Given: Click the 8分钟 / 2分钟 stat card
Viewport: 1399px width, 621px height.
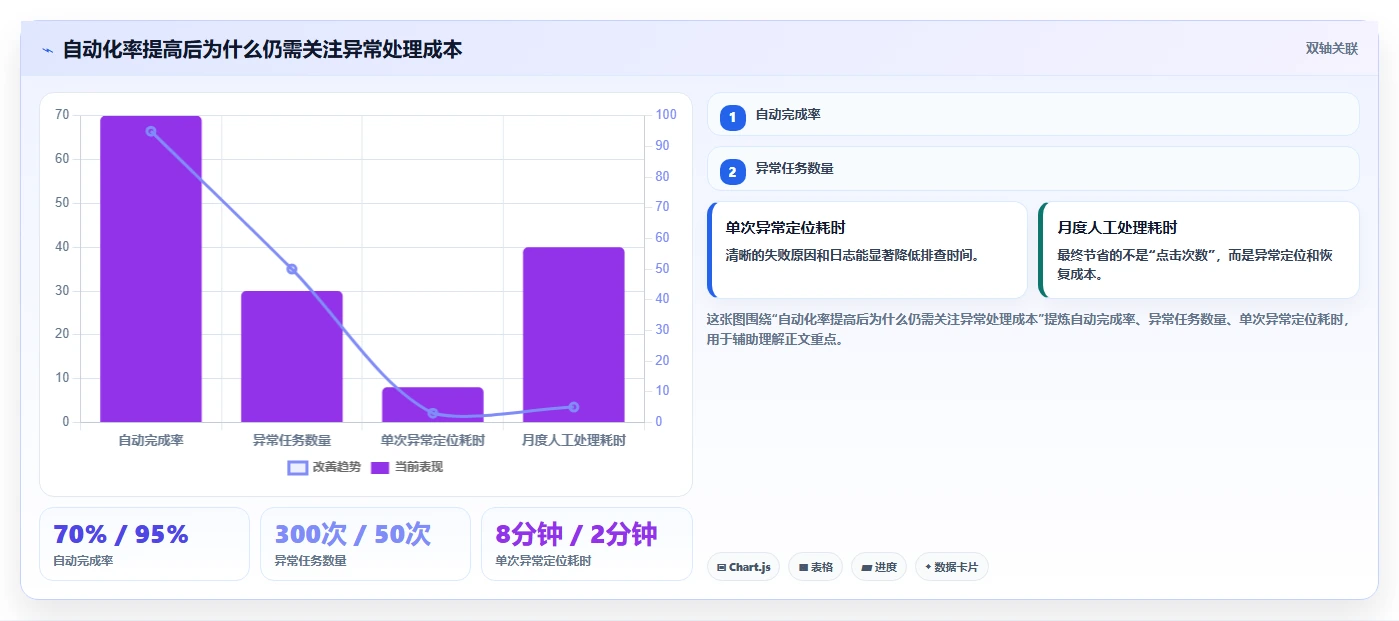Looking at the screenshot, I should click(586, 544).
